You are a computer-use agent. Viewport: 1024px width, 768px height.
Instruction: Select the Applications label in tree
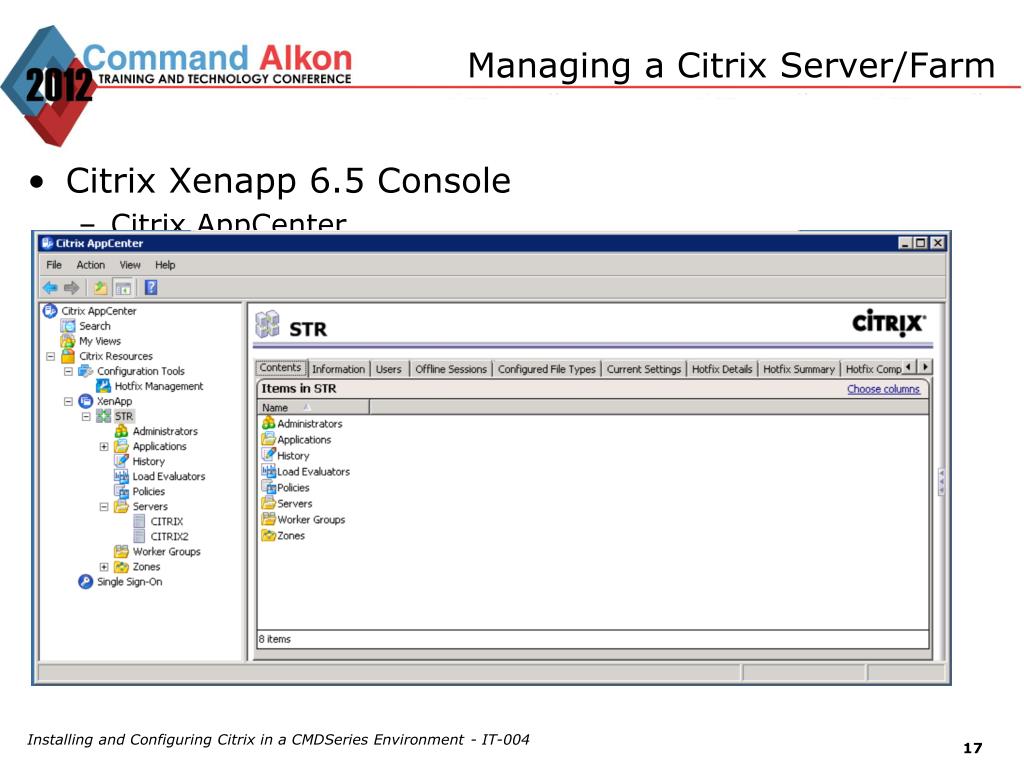[159, 446]
